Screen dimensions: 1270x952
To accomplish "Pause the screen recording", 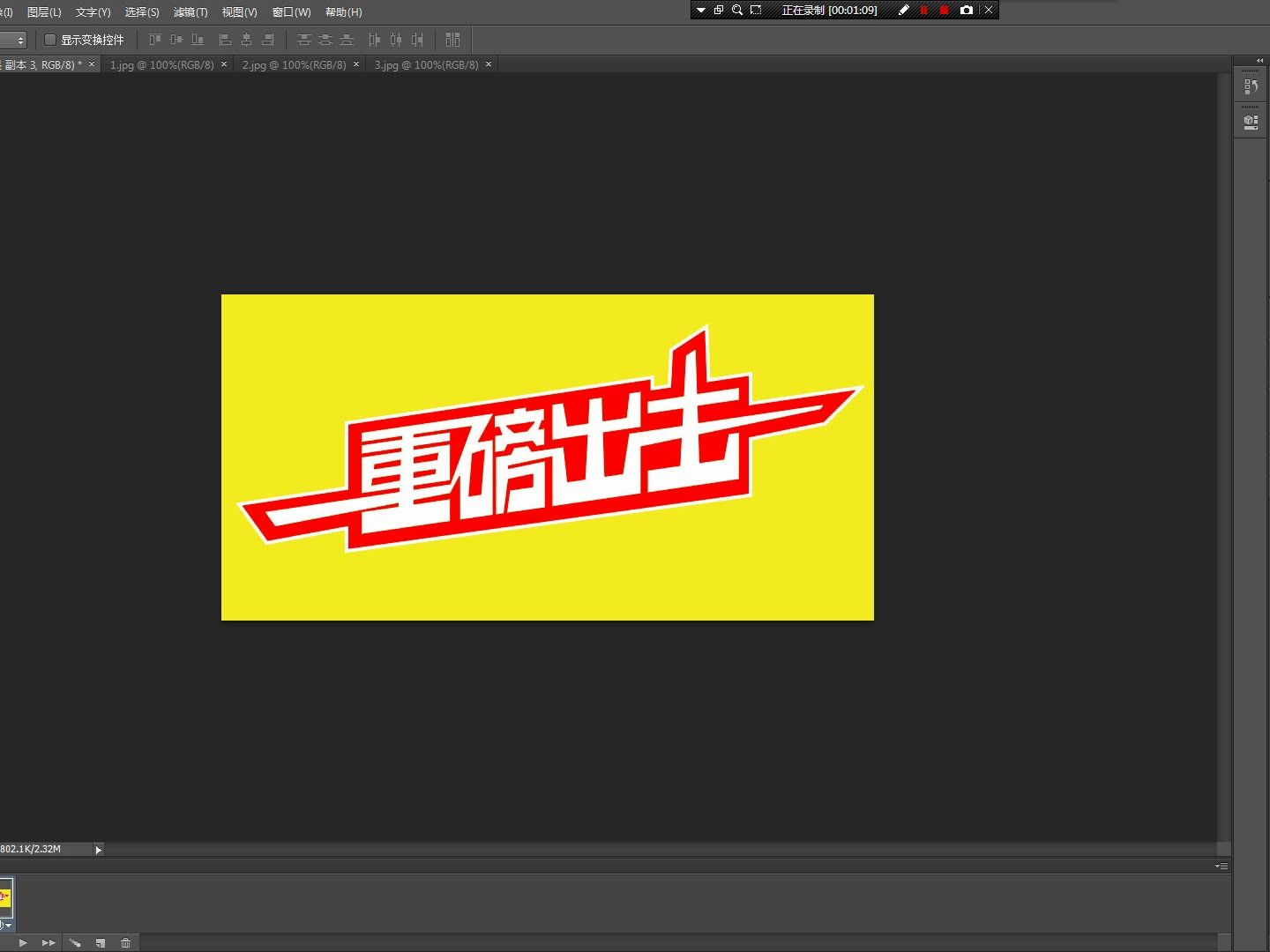I will pos(923,11).
